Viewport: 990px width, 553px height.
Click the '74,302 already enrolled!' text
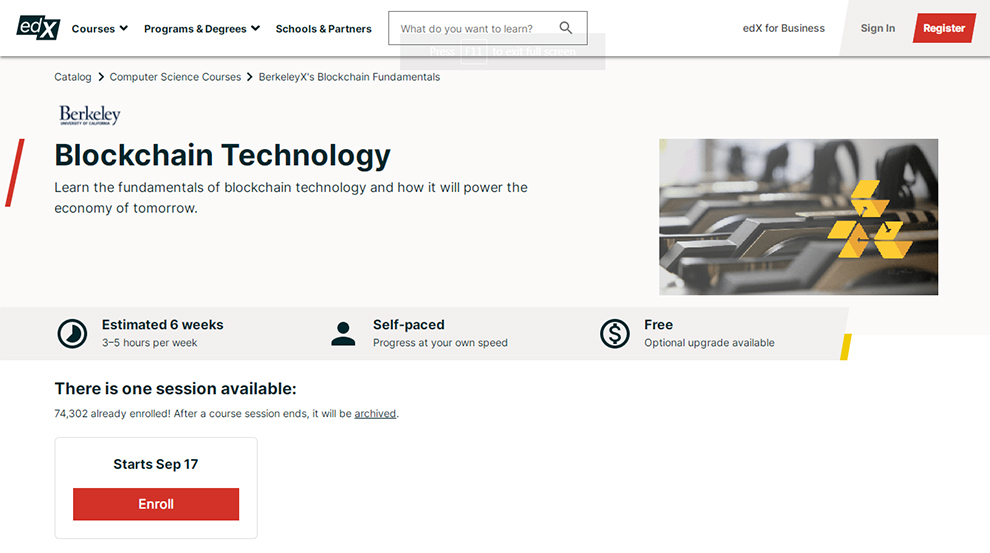tap(112, 413)
